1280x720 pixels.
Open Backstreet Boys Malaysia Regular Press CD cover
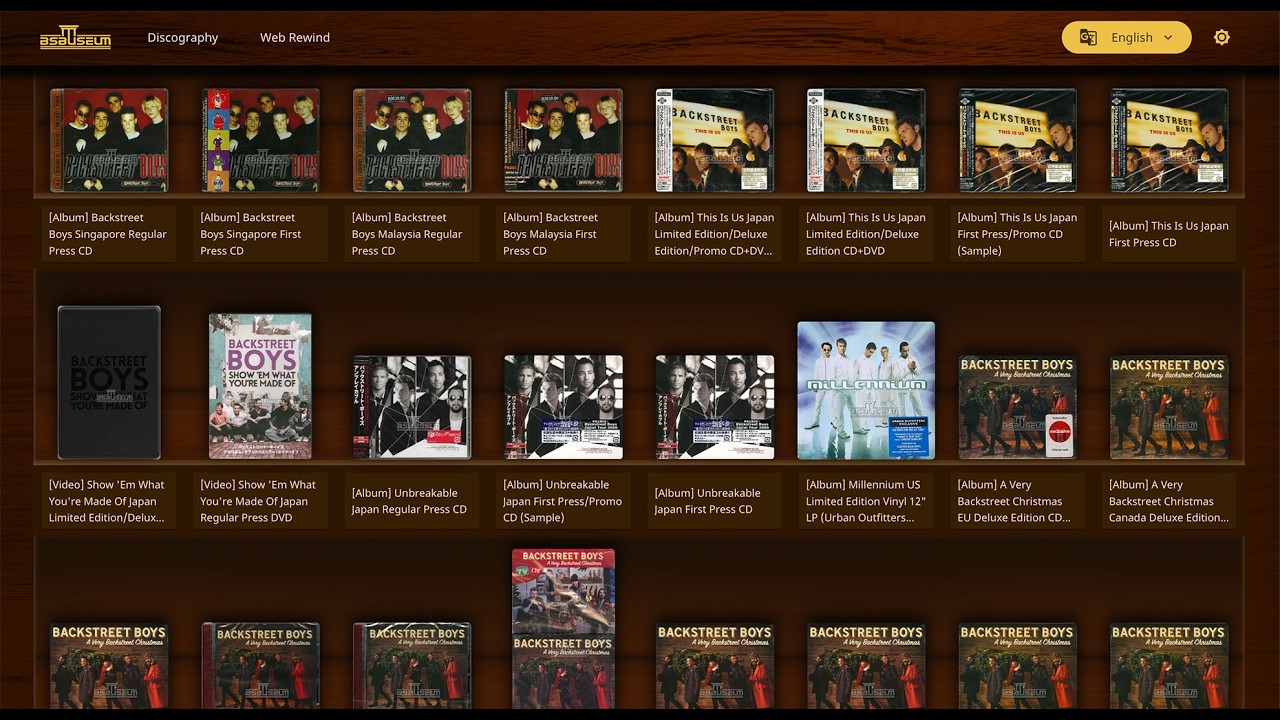click(x=412, y=140)
